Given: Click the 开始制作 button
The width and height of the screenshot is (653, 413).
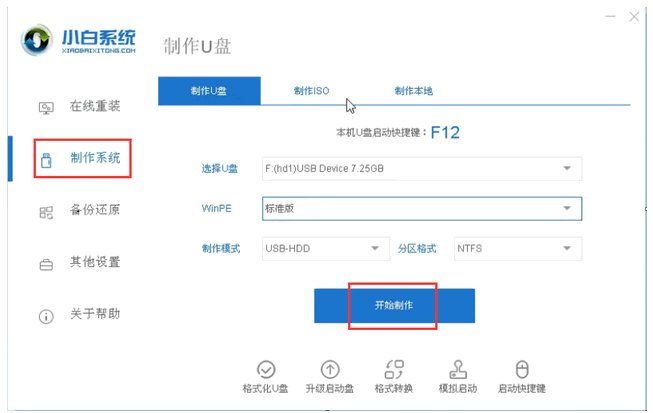Looking at the screenshot, I should click(394, 306).
